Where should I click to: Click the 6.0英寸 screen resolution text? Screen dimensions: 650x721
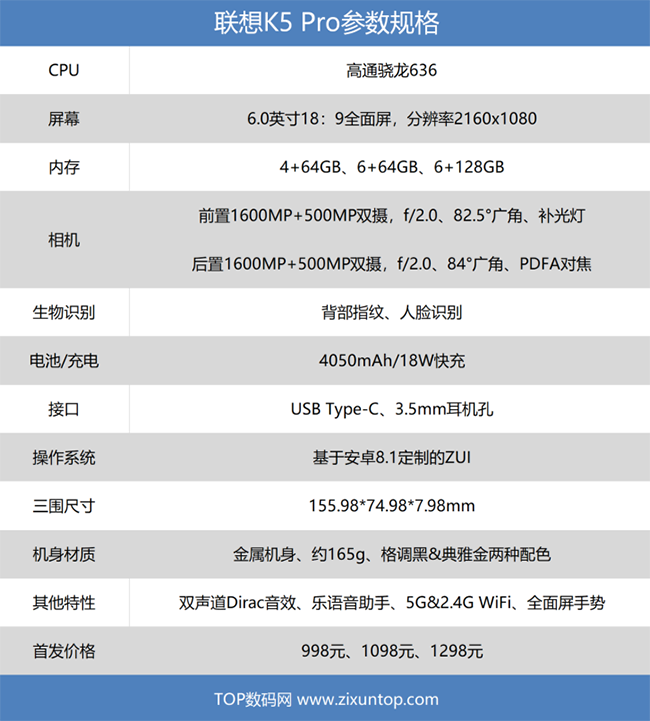(x=391, y=119)
